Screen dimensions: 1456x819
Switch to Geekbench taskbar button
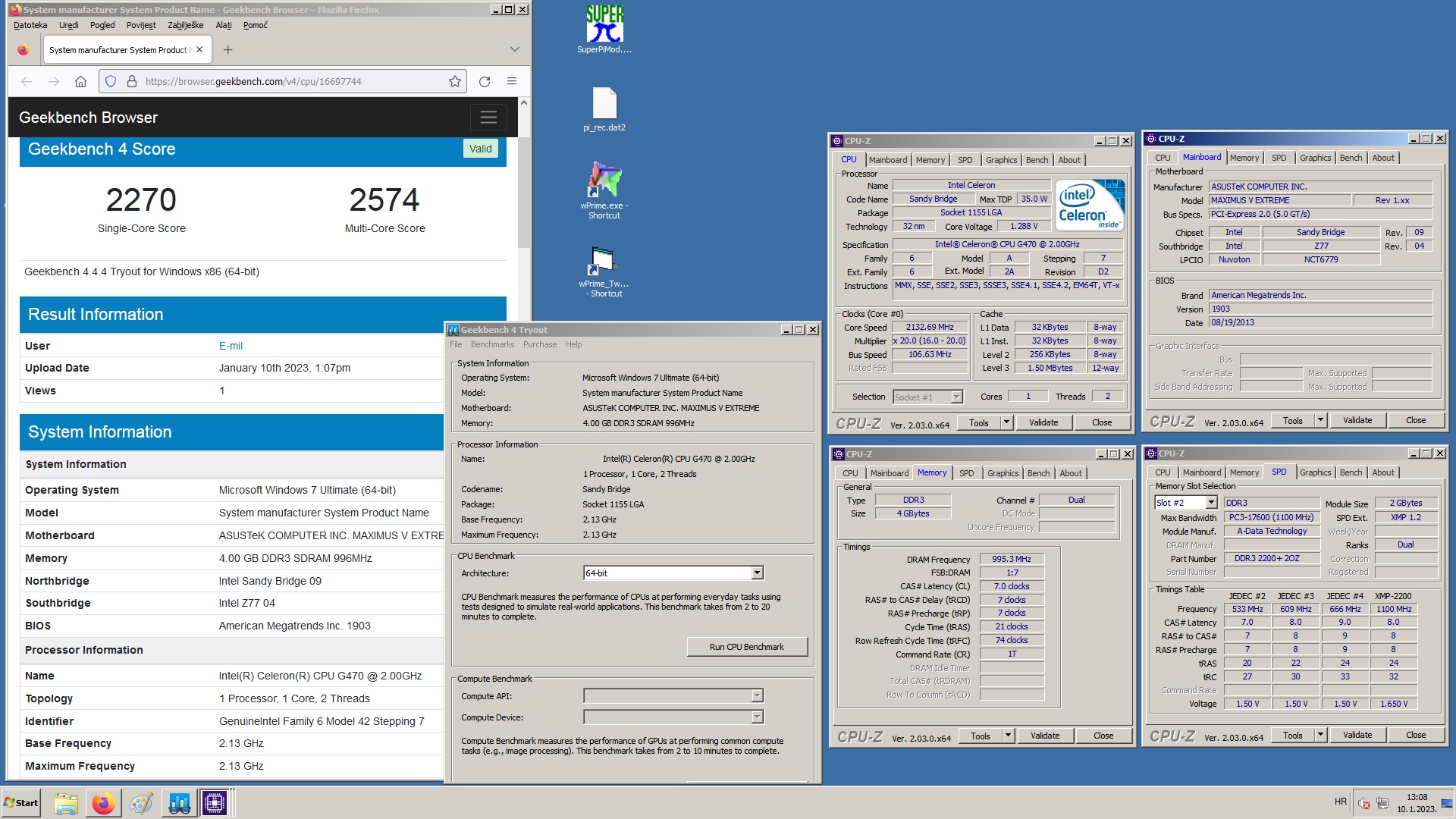pyautogui.click(x=179, y=803)
